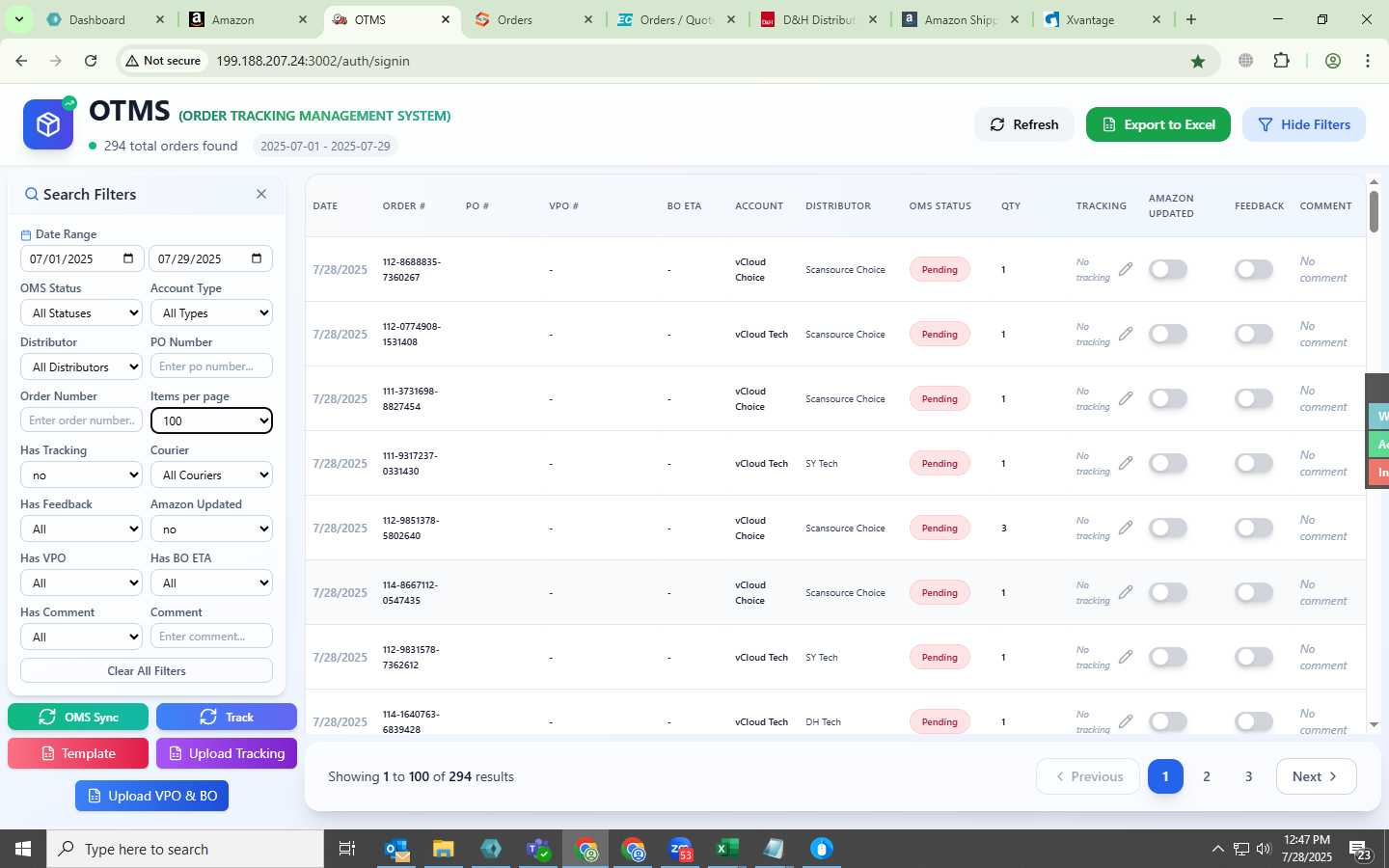Open the Has Feedback dropdown
1389x868 pixels.
(82, 529)
